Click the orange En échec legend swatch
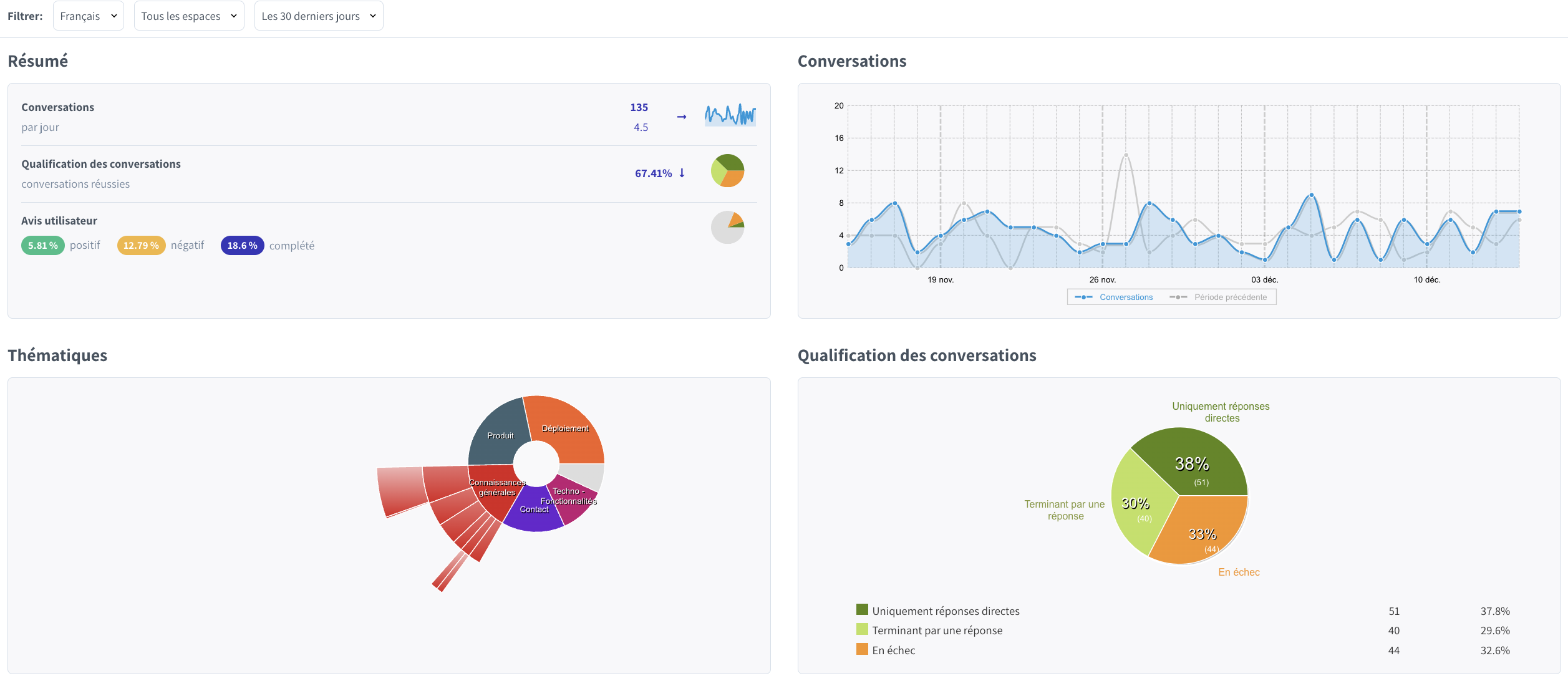Viewport: 1568px width, 696px height. (862, 649)
